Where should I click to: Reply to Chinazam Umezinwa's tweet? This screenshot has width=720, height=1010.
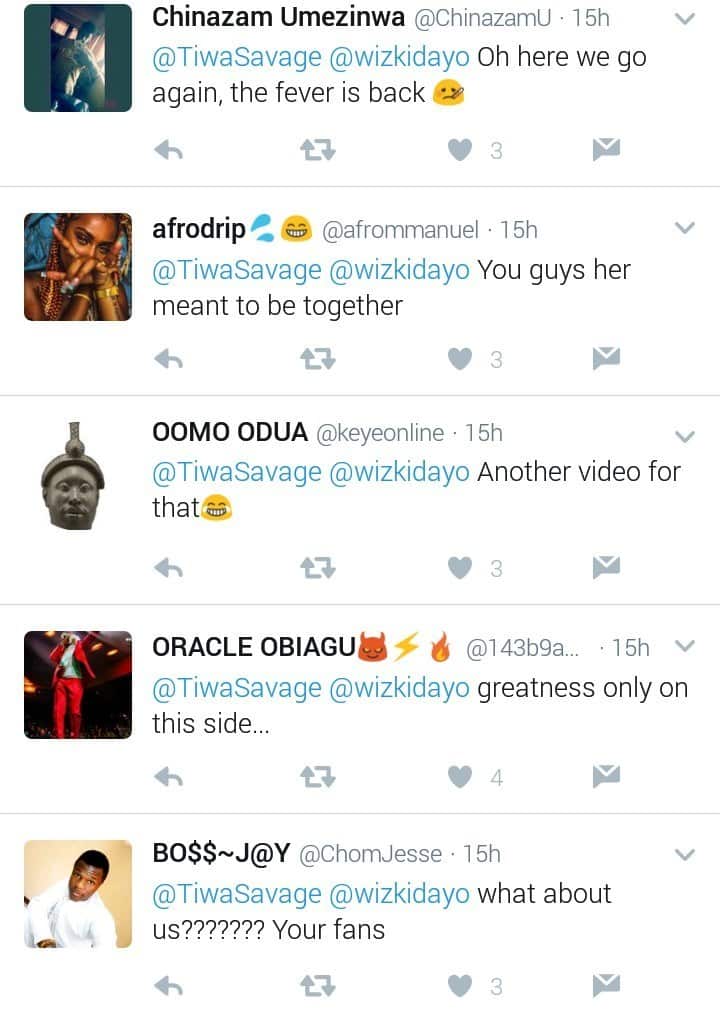pos(168,150)
